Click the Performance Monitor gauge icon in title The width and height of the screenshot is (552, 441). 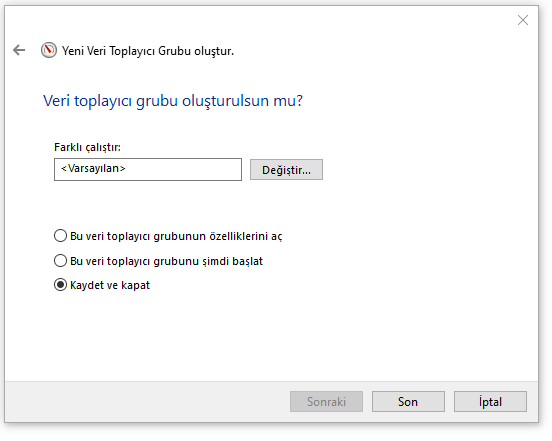[x=49, y=50]
